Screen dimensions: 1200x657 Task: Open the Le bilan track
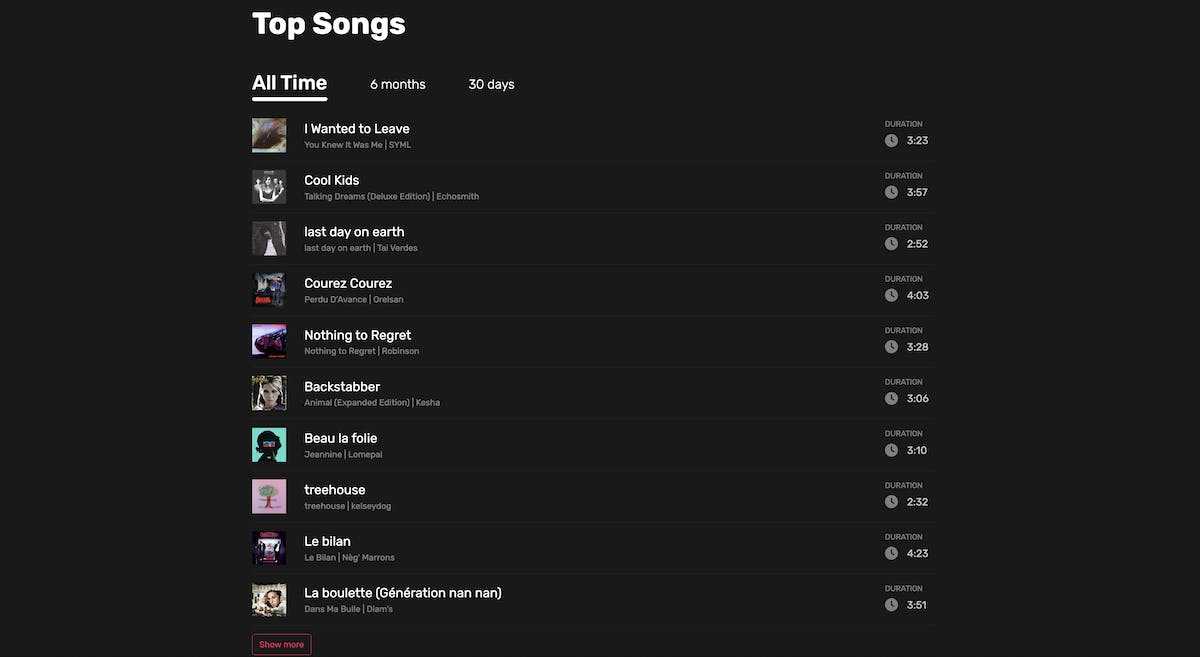tap(327, 542)
